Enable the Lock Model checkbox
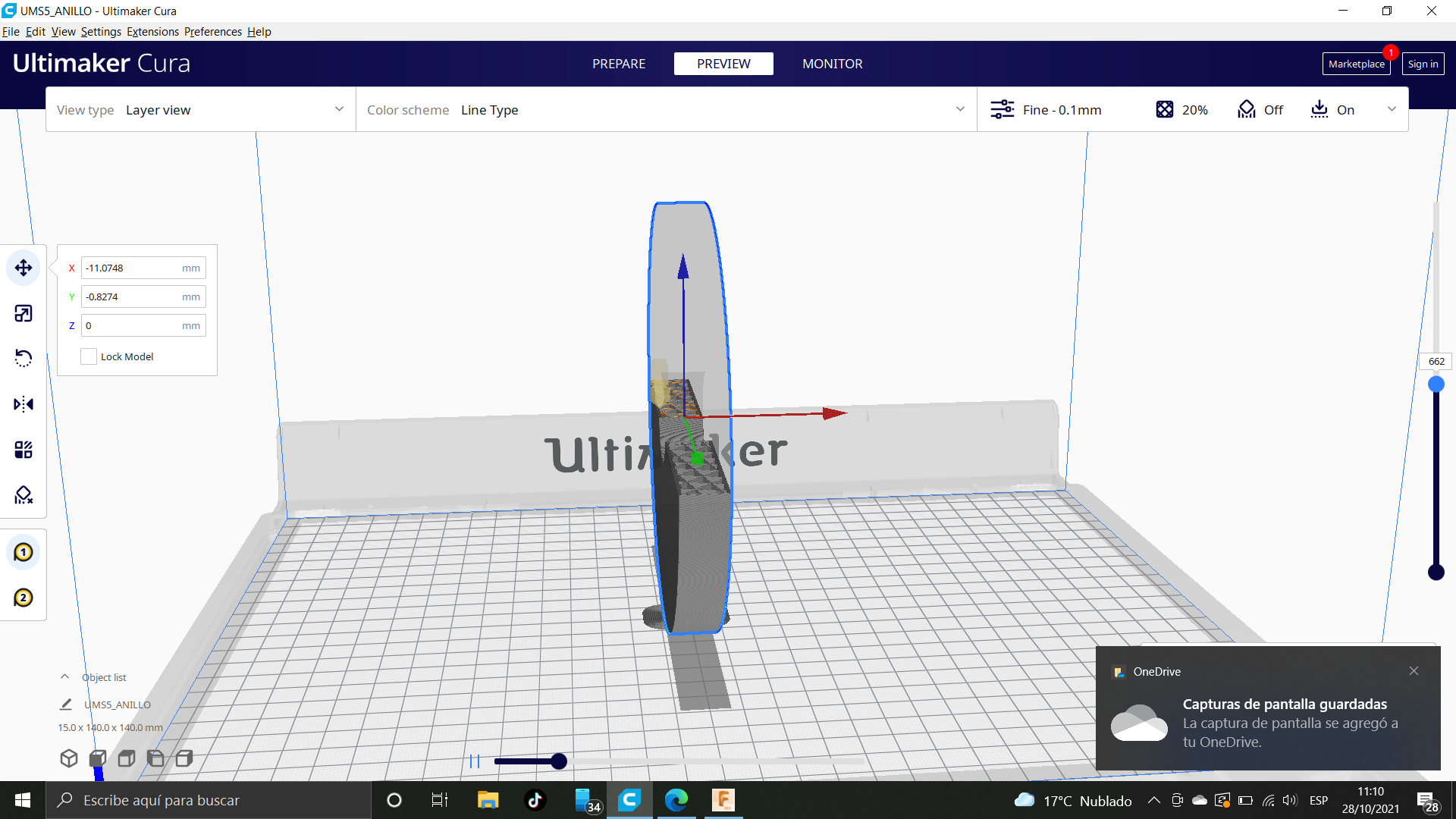1456x819 pixels. tap(89, 356)
